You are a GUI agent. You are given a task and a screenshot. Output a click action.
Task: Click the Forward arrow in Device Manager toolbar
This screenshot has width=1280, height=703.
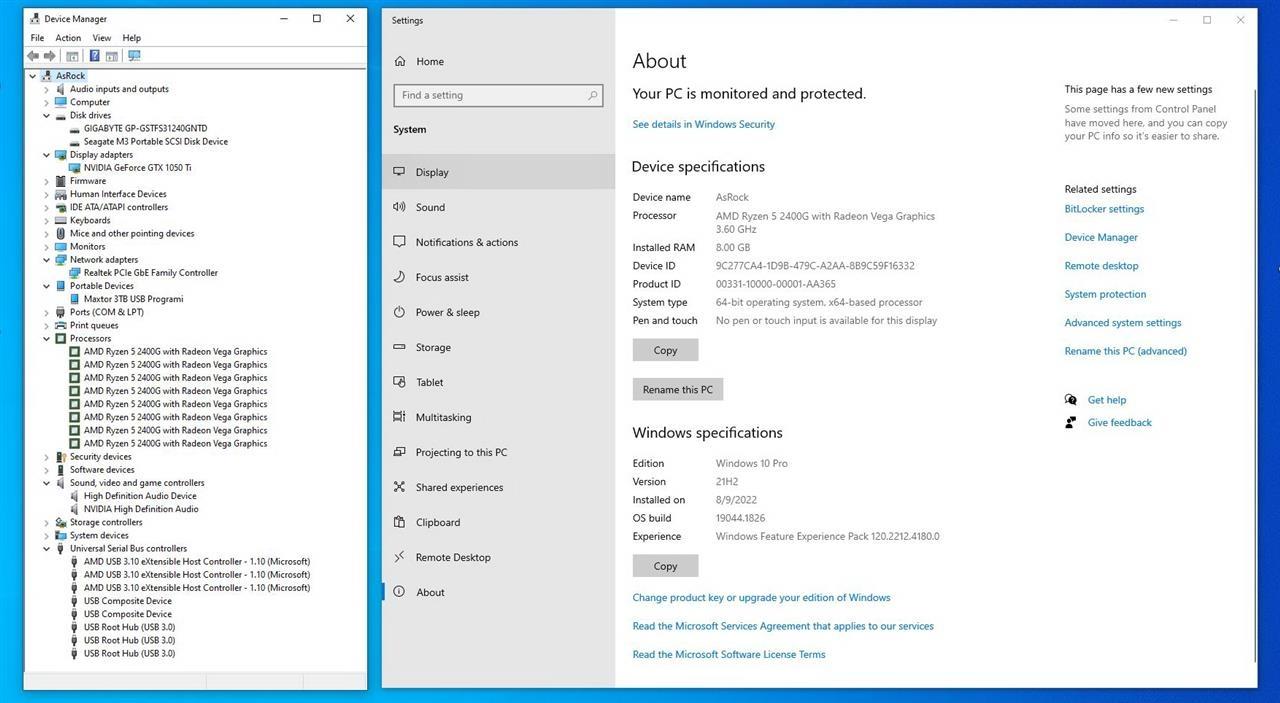pyautogui.click(x=49, y=56)
